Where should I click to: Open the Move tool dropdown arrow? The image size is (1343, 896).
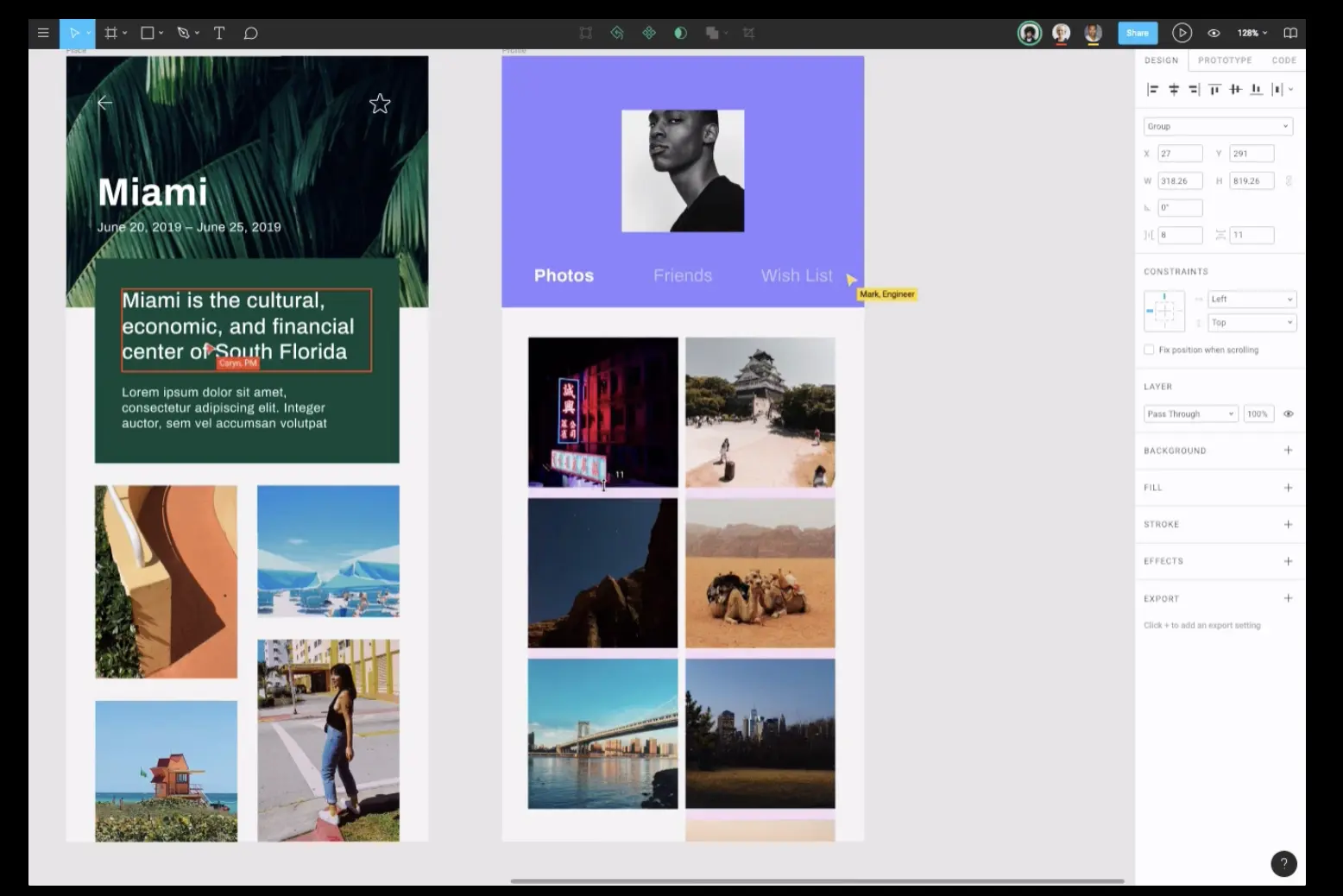(88, 34)
